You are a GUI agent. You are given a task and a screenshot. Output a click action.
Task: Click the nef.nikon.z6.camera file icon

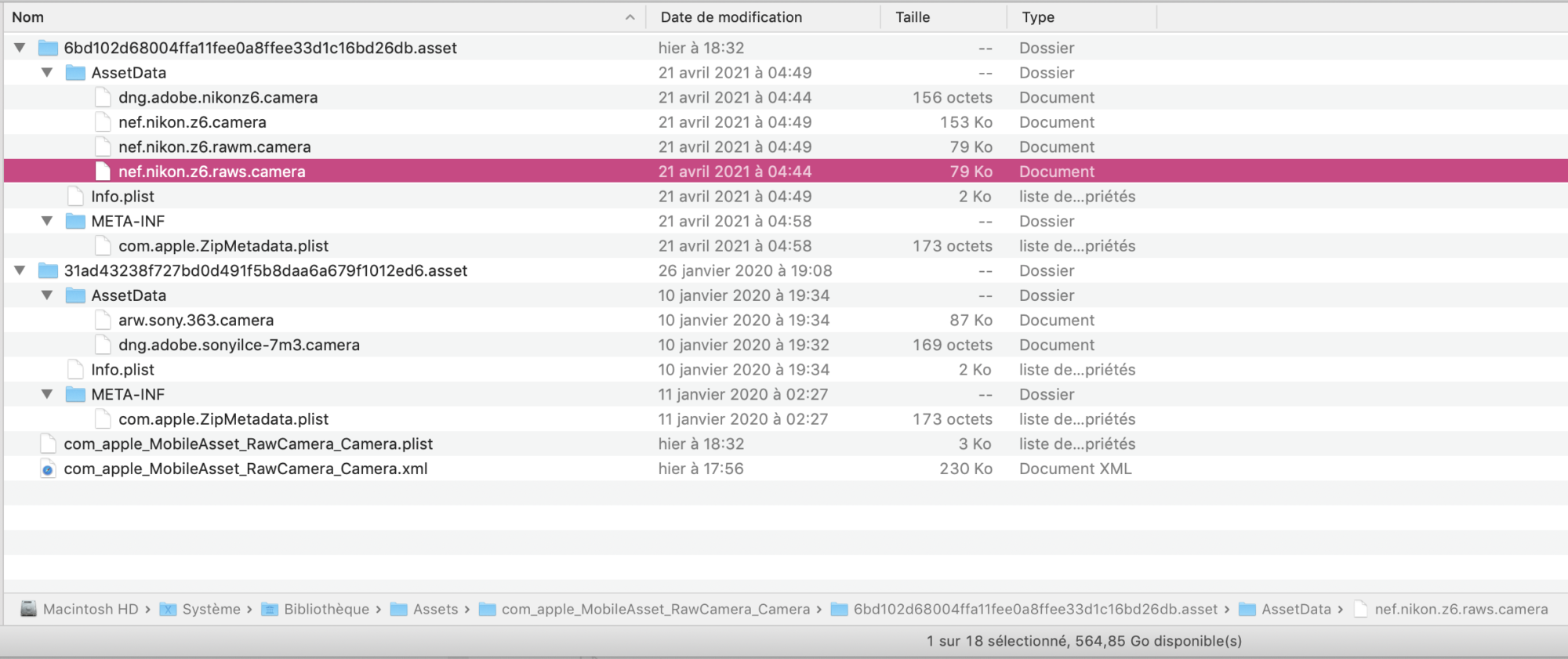tap(103, 122)
